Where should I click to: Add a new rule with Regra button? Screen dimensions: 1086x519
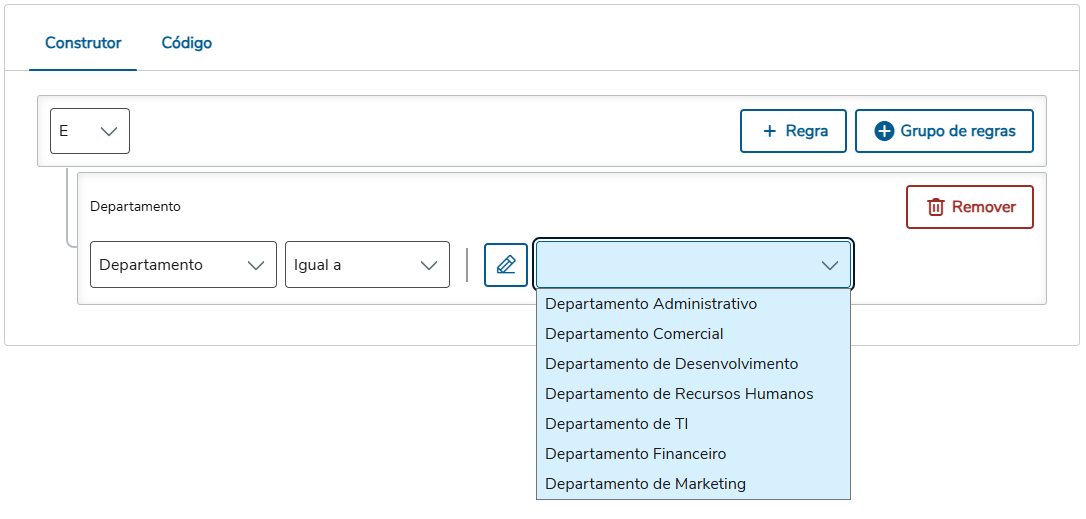pos(794,131)
